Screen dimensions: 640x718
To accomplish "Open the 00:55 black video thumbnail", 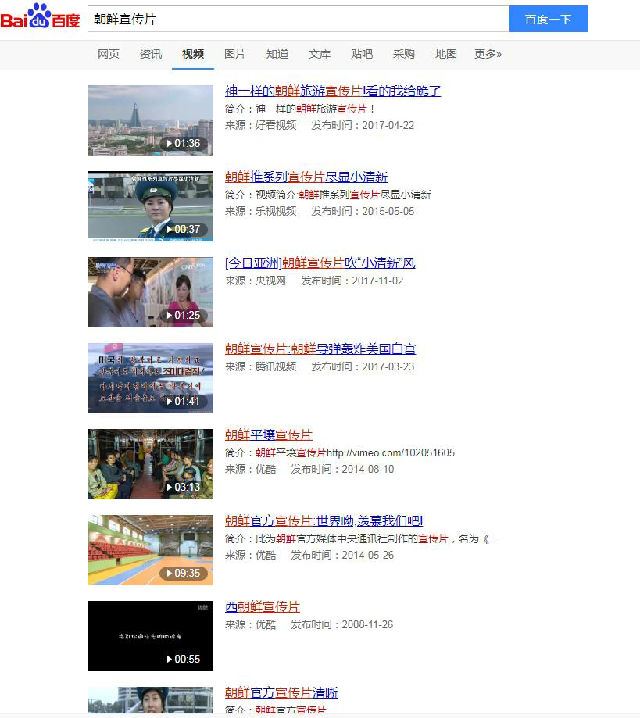I will pos(150,636).
